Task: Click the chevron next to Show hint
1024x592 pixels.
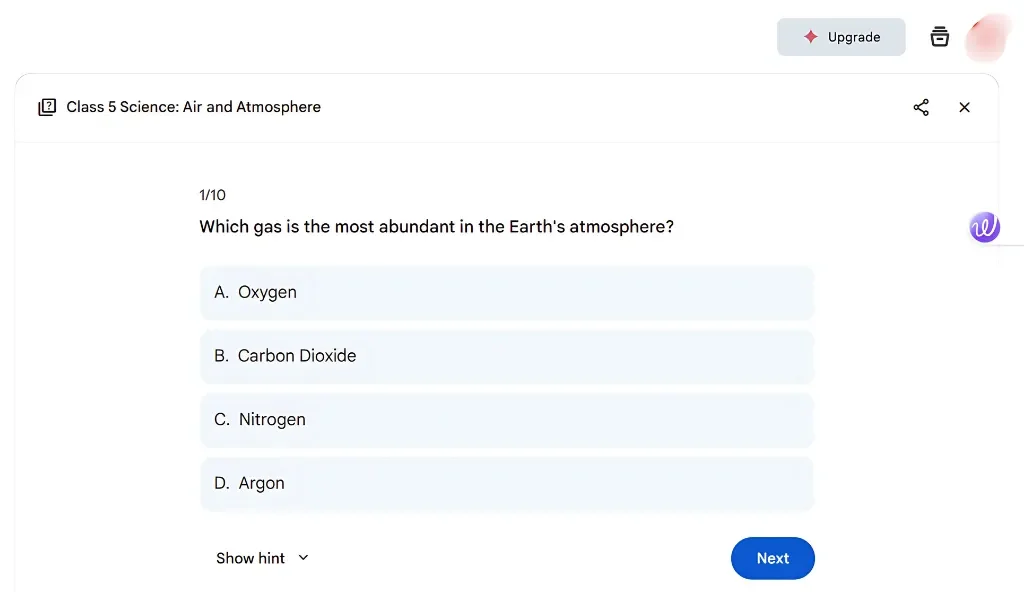Action: click(304, 558)
